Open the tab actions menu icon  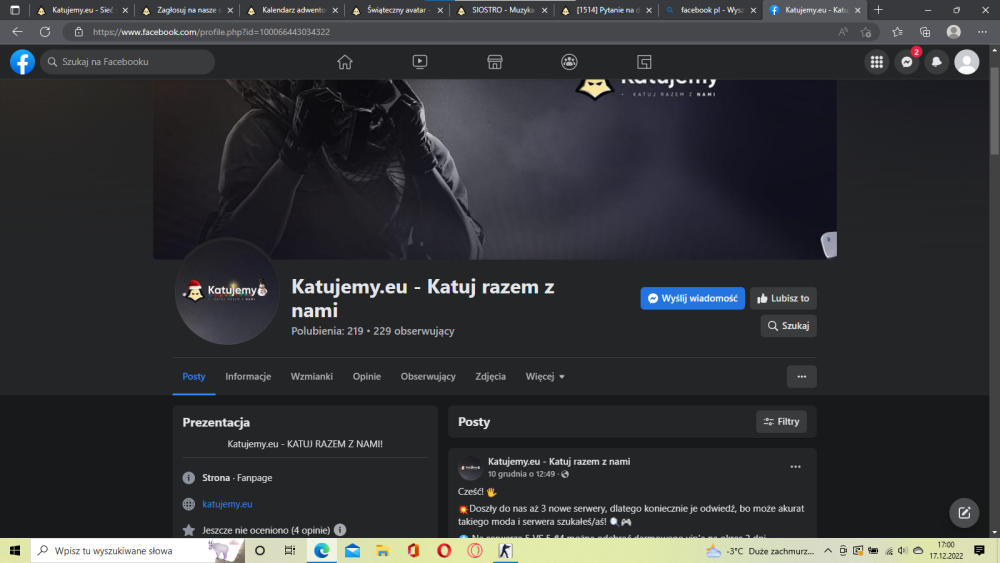15,10
